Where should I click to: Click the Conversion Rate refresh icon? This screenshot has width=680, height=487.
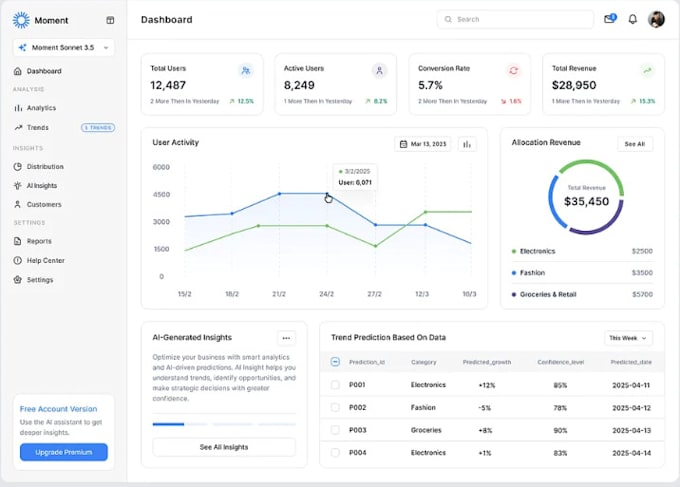tap(514, 71)
